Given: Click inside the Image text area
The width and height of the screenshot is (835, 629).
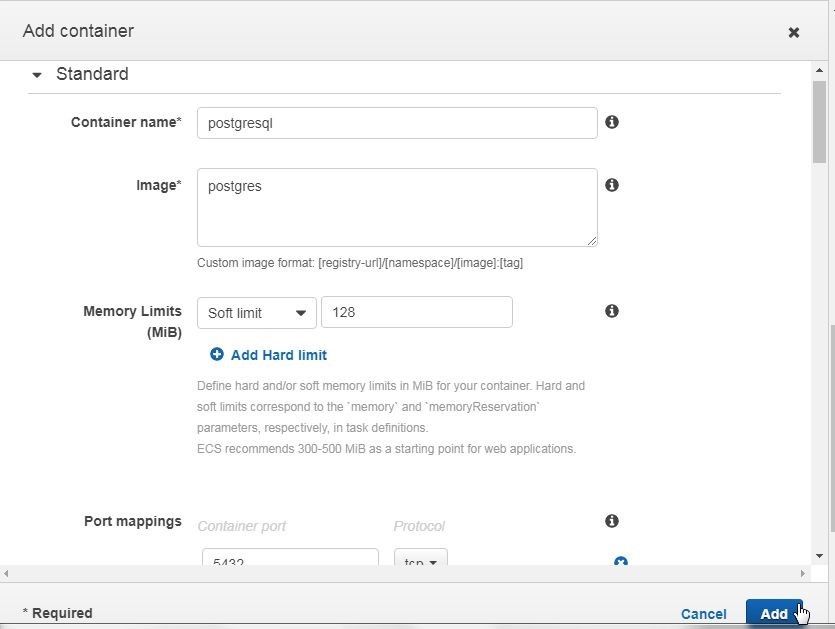Looking at the screenshot, I should 397,208.
